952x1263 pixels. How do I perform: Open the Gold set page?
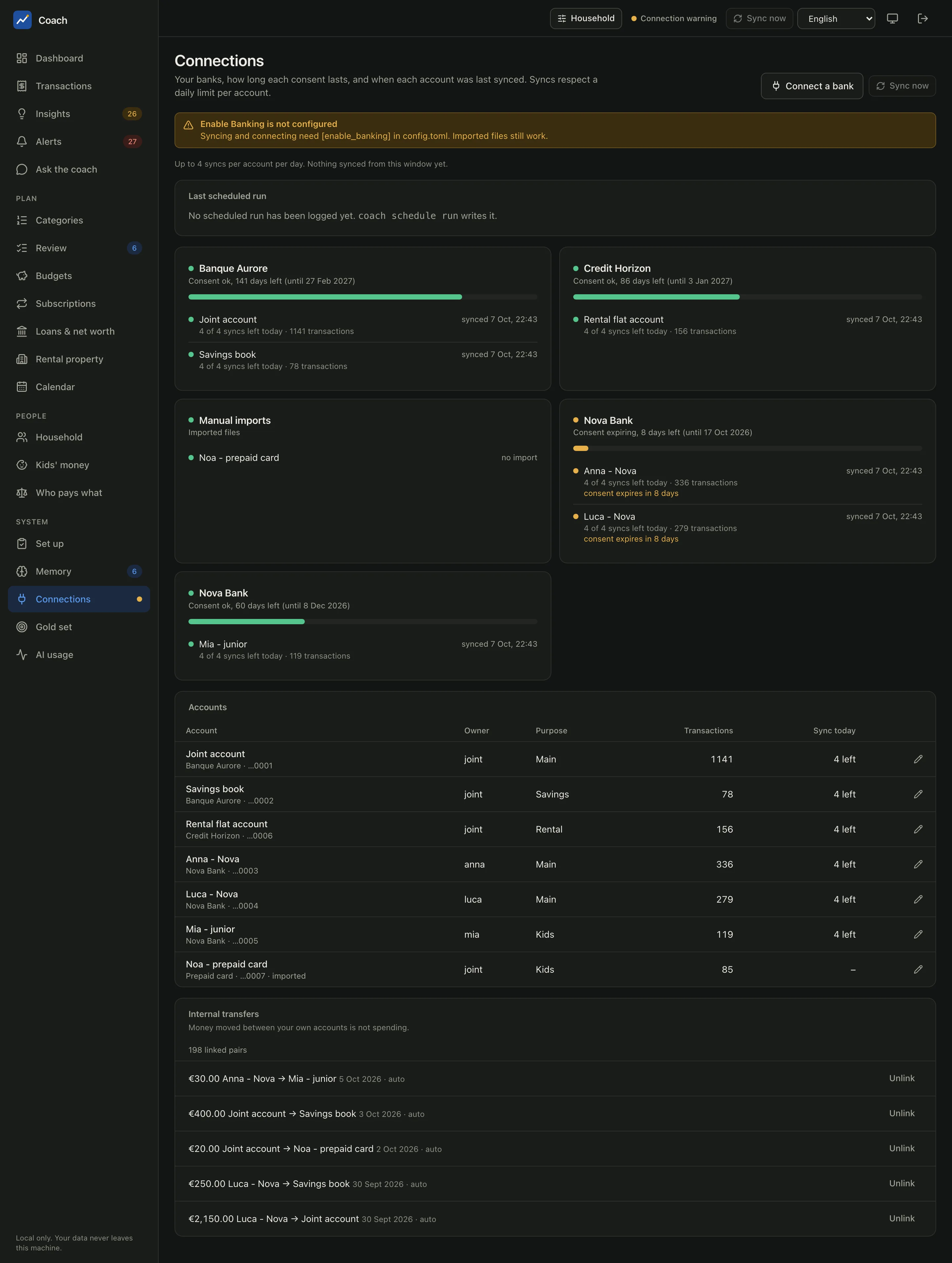(x=79, y=627)
